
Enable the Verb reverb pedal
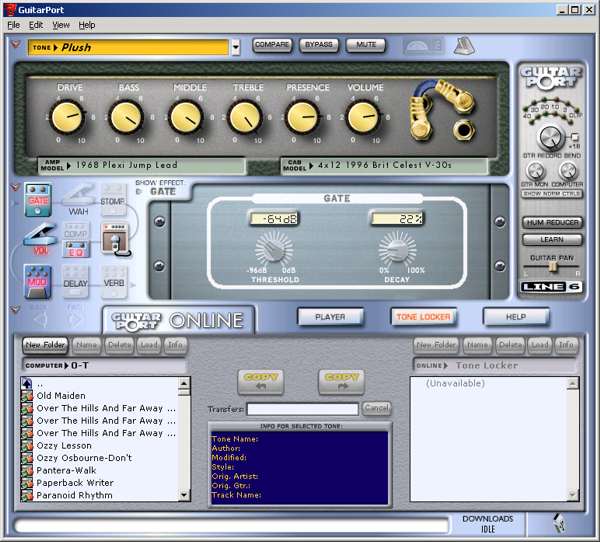tap(114, 282)
